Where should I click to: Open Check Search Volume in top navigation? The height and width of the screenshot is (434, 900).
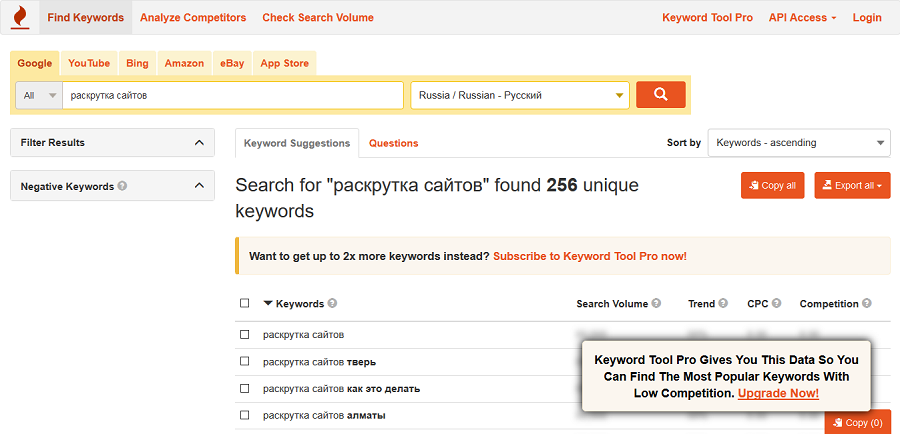[x=318, y=17]
